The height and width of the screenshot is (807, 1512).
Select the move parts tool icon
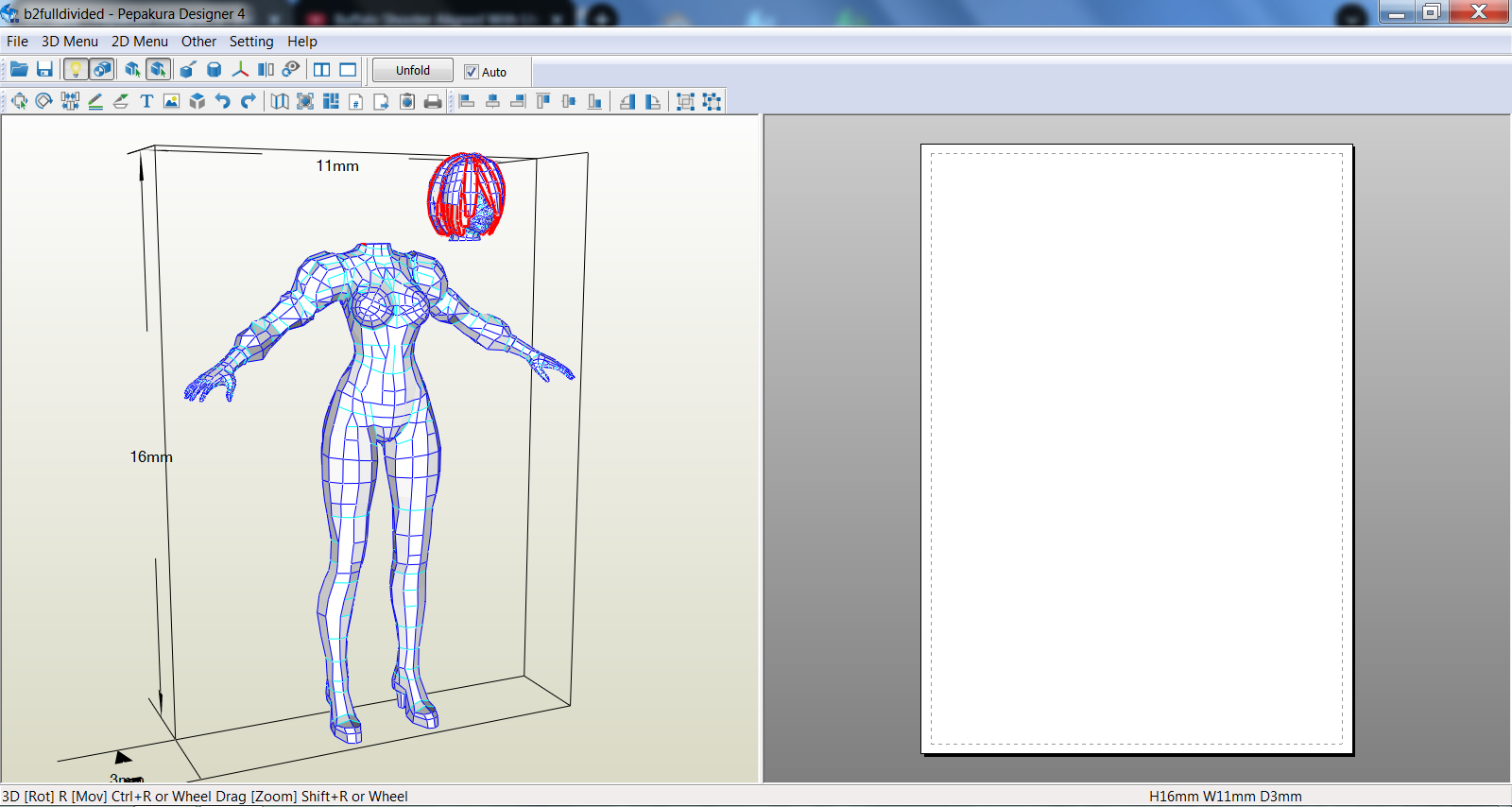point(19,101)
